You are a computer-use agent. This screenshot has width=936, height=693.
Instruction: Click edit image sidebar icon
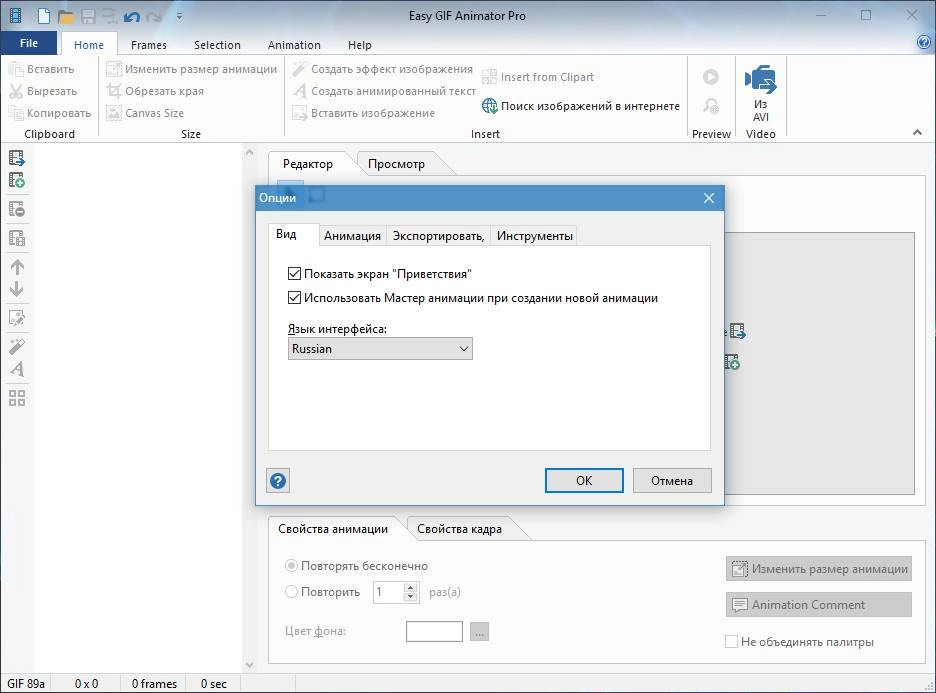17,318
